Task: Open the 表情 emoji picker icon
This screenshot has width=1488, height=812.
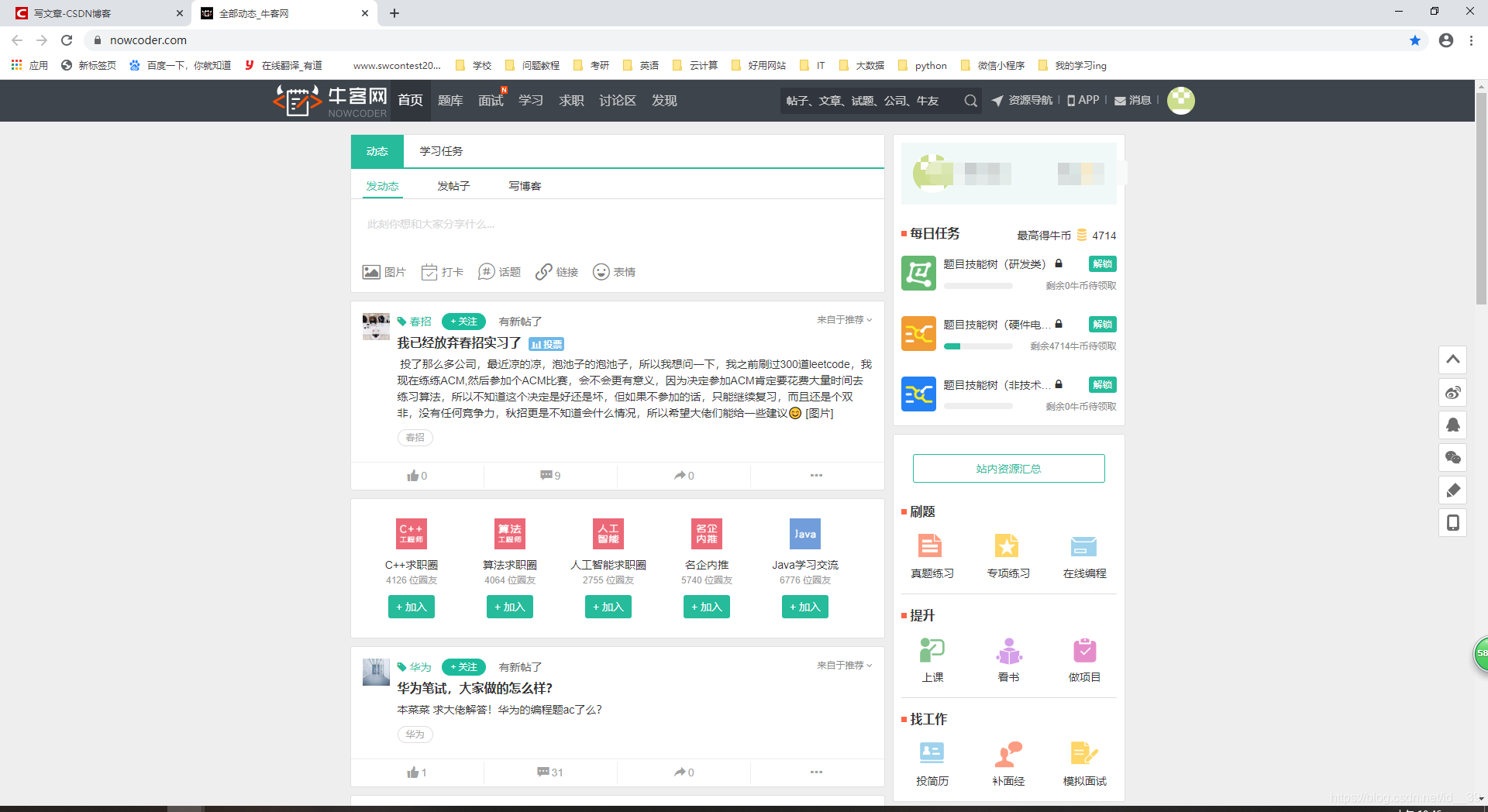Action: (x=601, y=272)
